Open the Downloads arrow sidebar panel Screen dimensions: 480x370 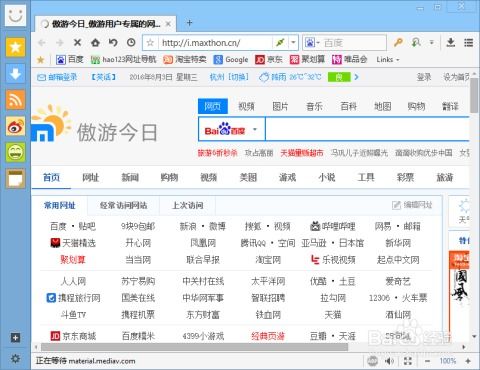[15, 74]
